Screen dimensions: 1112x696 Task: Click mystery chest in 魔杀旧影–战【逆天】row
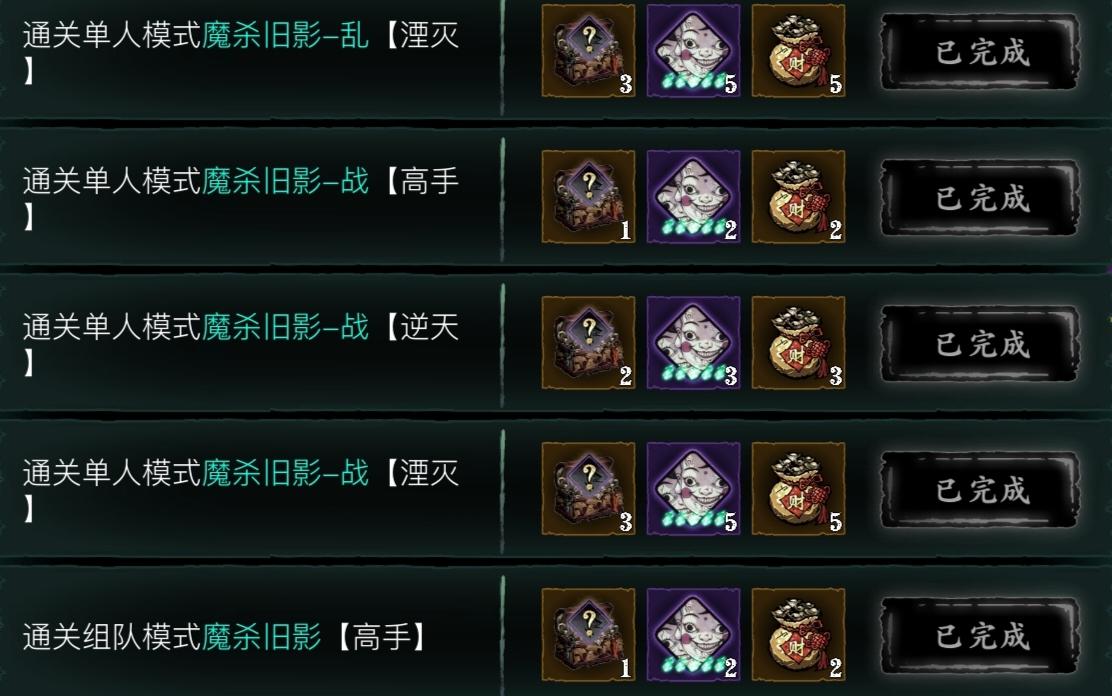tap(589, 343)
